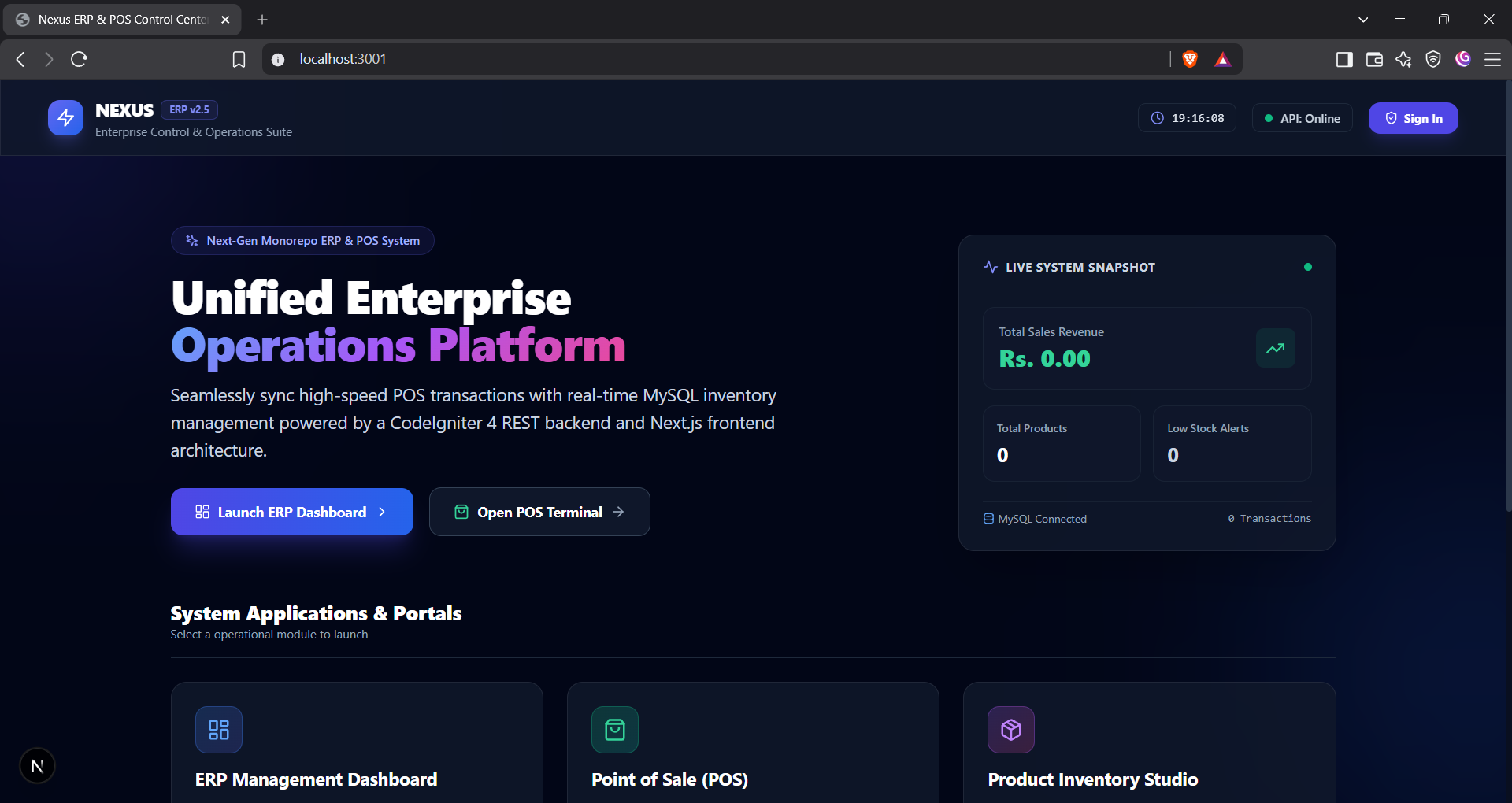Open the Brave VPN shield icon
This screenshot has height=803, width=1512.
pos(1433,59)
